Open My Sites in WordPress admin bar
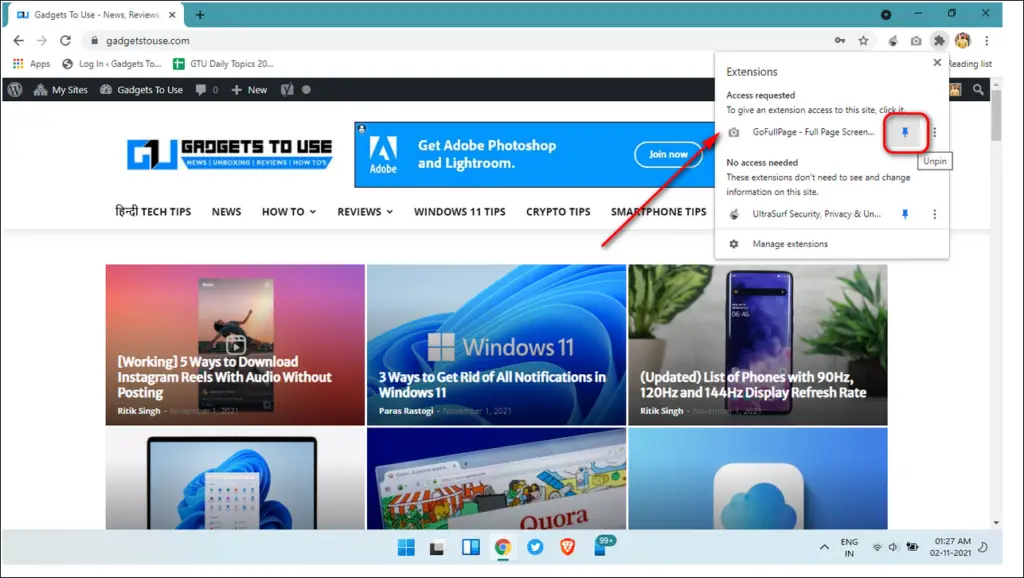The width and height of the screenshot is (1024, 578). tap(61, 89)
